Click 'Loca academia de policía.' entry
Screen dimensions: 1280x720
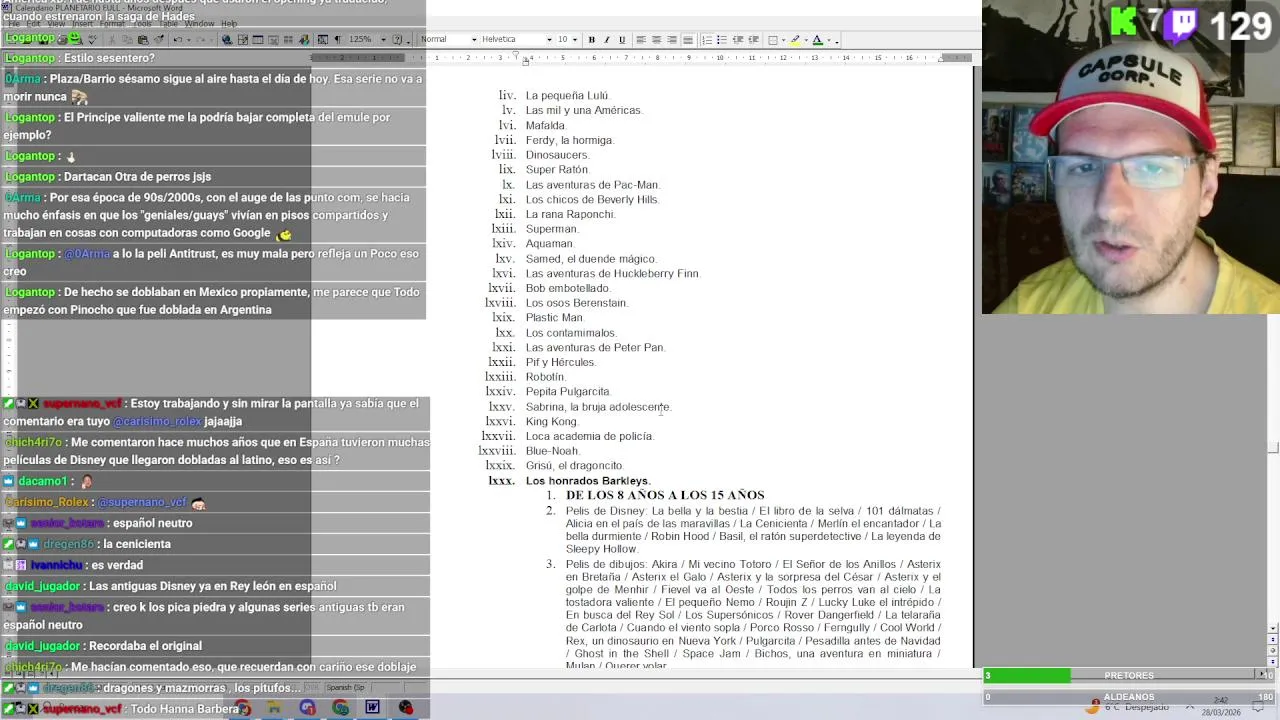pyautogui.click(x=589, y=436)
